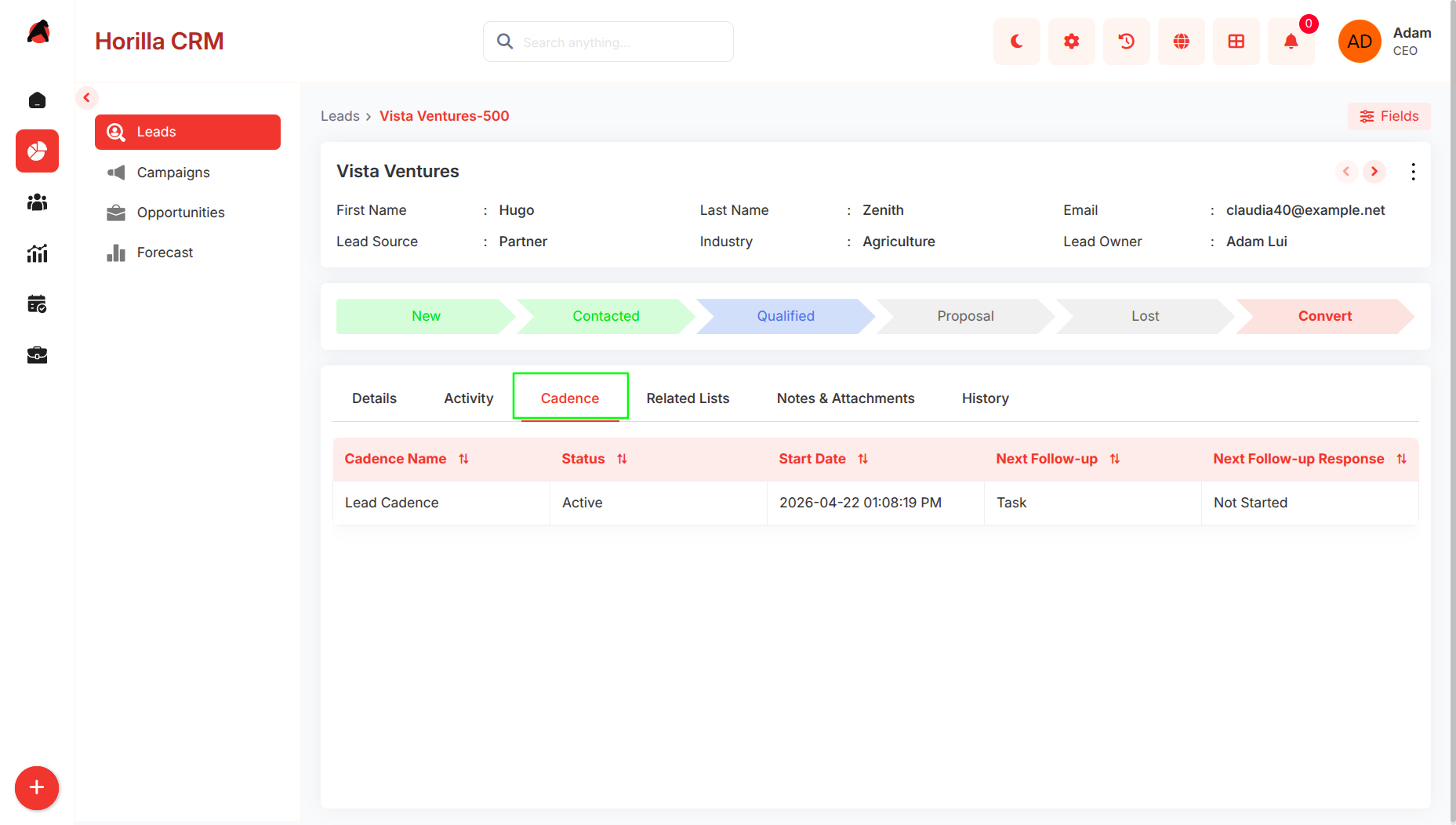Screen dimensions: 1456x825
Task: Open Campaigns in the sidebar
Action: tap(187, 173)
